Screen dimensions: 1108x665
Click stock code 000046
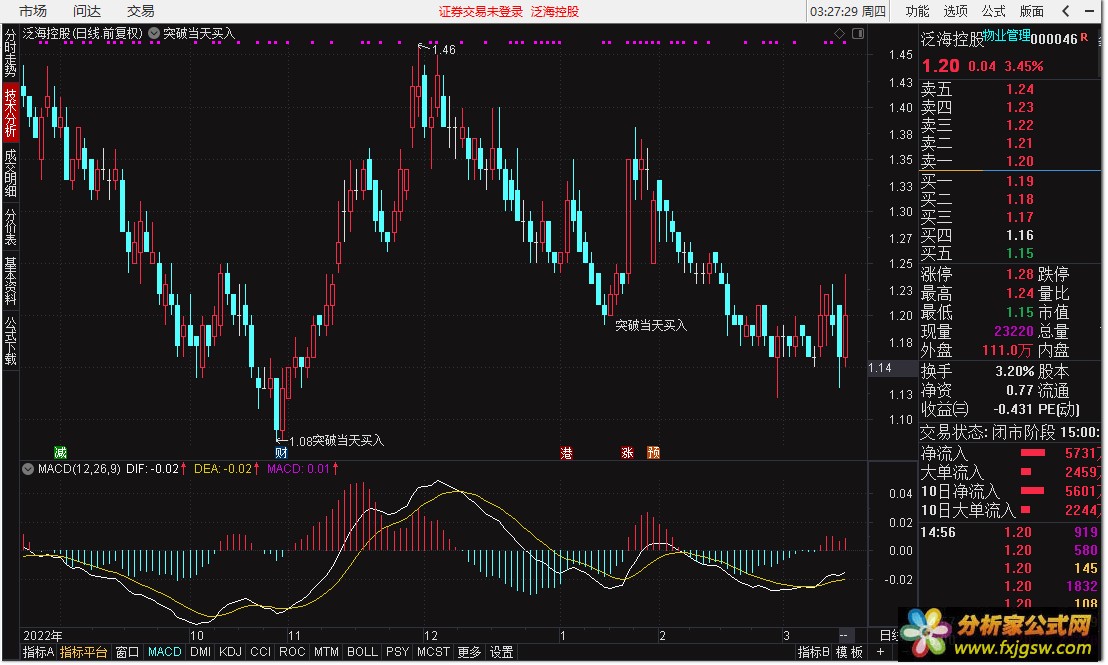pos(1054,40)
